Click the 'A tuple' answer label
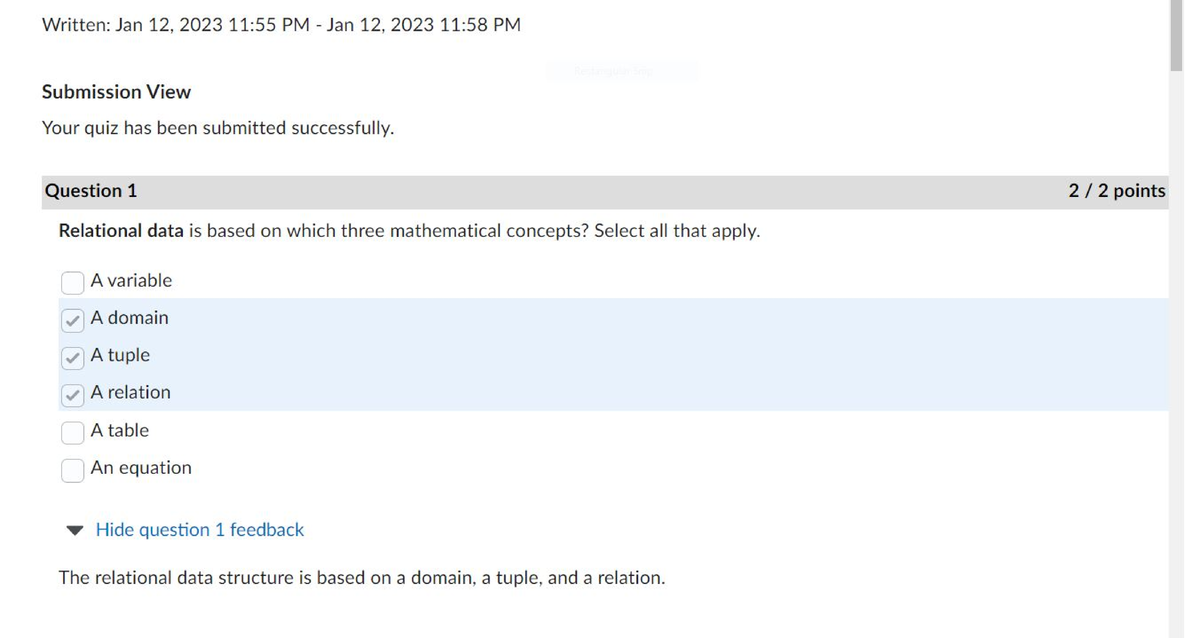The width and height of the screenshot is (1200, 638). coord(120,355)
